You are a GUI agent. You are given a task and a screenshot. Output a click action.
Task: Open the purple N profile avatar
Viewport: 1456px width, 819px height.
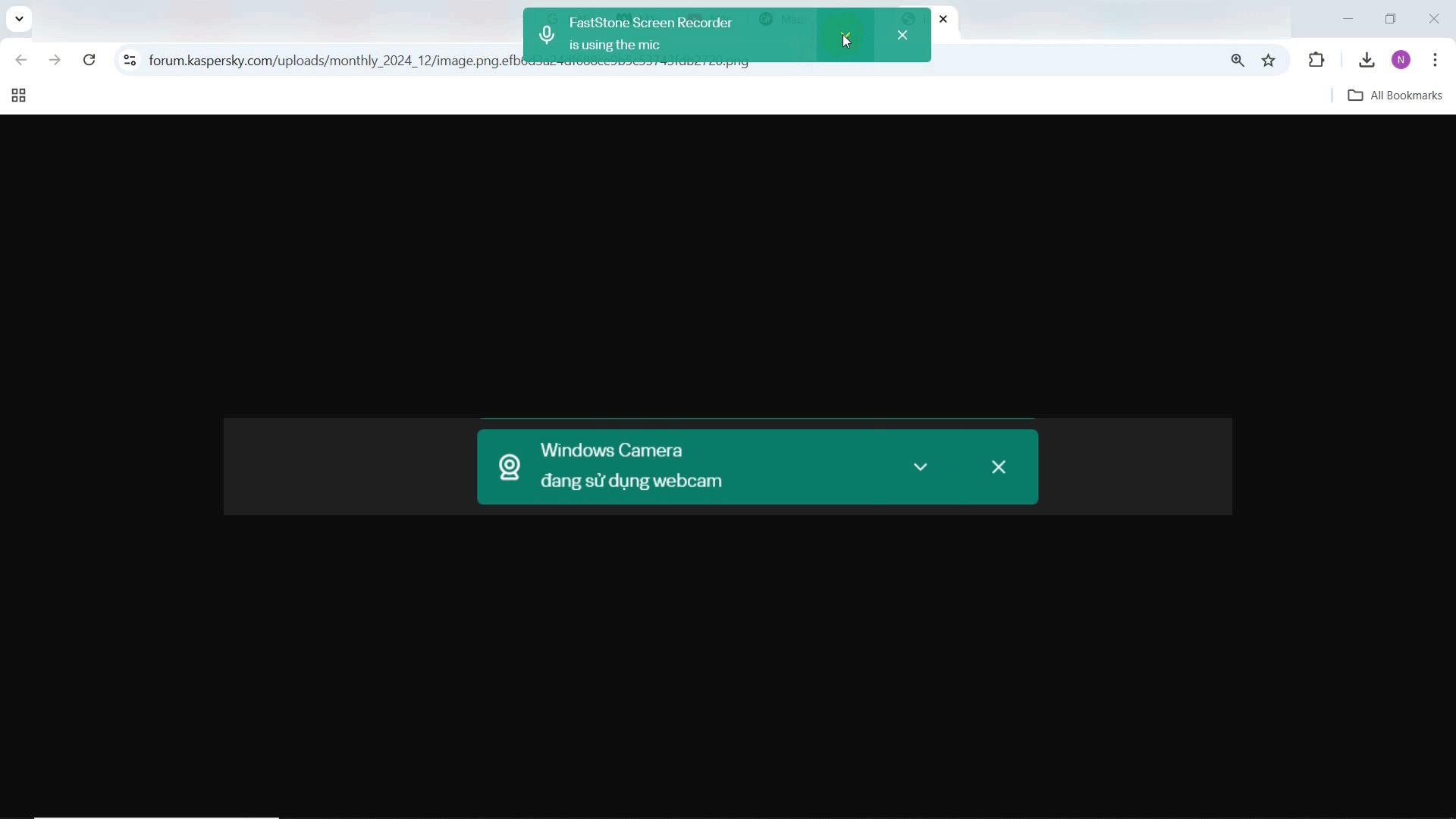1401,60
